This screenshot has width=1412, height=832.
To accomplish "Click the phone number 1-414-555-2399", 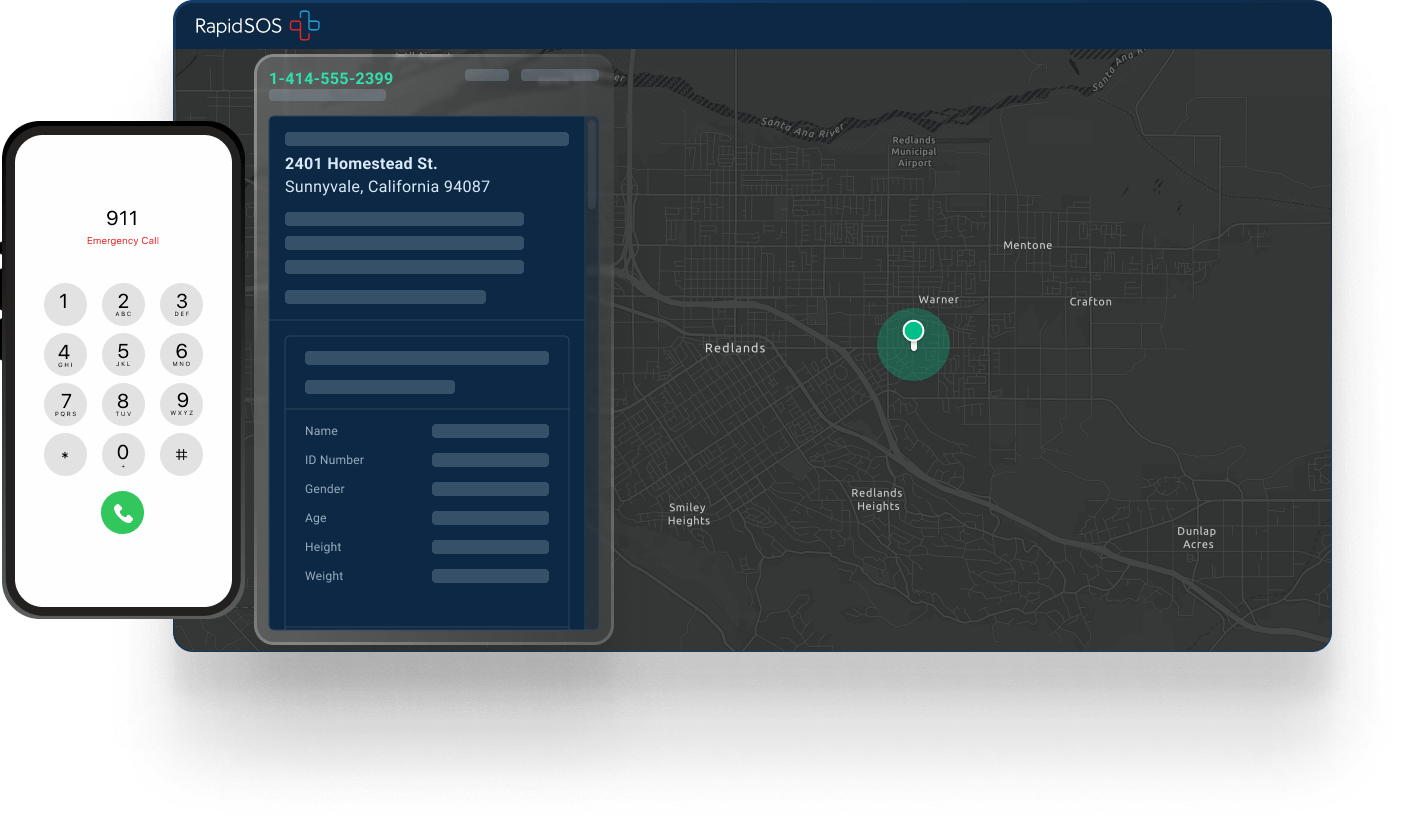I will point(329,78).
